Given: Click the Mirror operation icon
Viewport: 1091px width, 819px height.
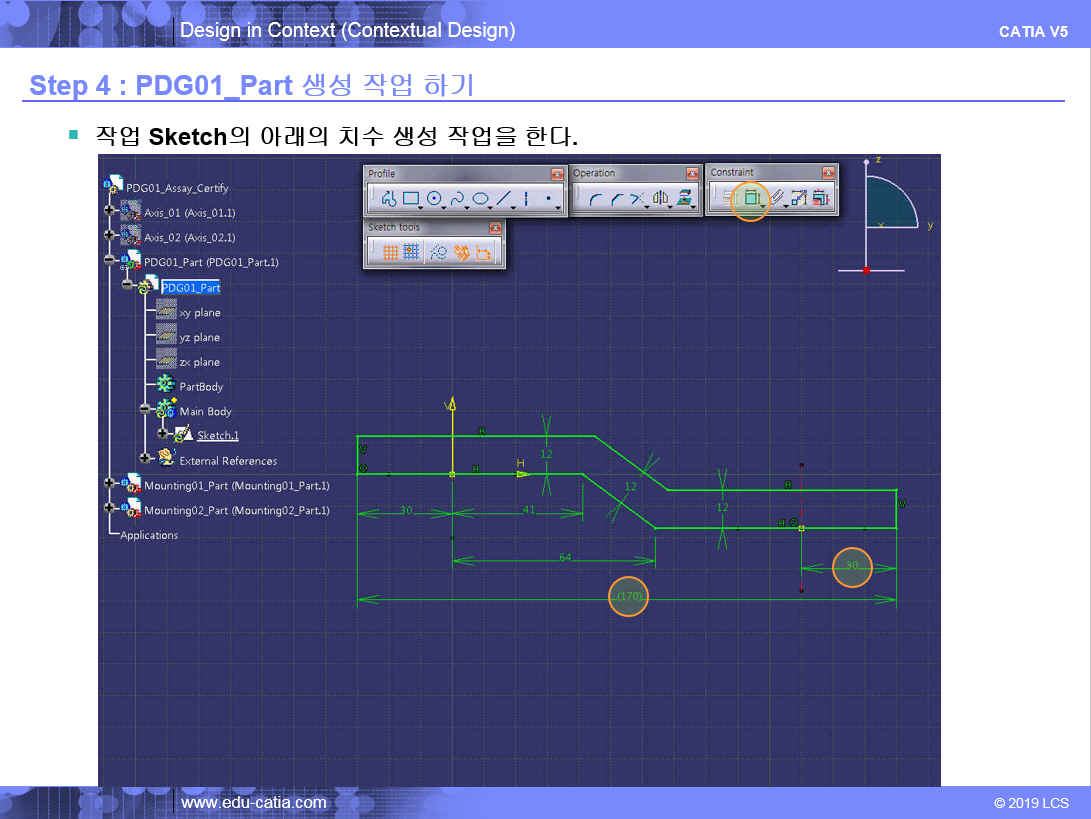Looking at the screenshot, I should pyautogui.click(x=660, y=199).
